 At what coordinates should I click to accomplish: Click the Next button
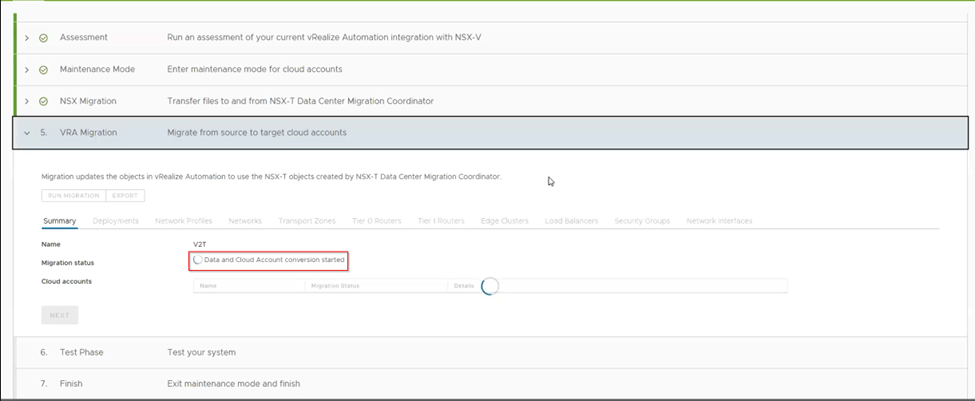[x=60, y=315]
